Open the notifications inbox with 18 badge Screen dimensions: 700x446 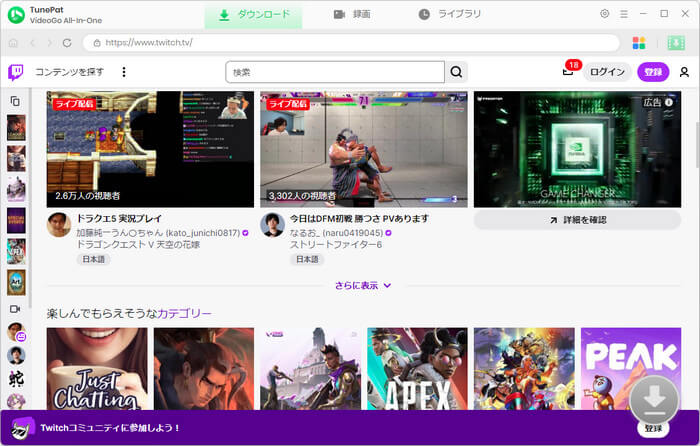pyautogui.click(x=568, y=71)
